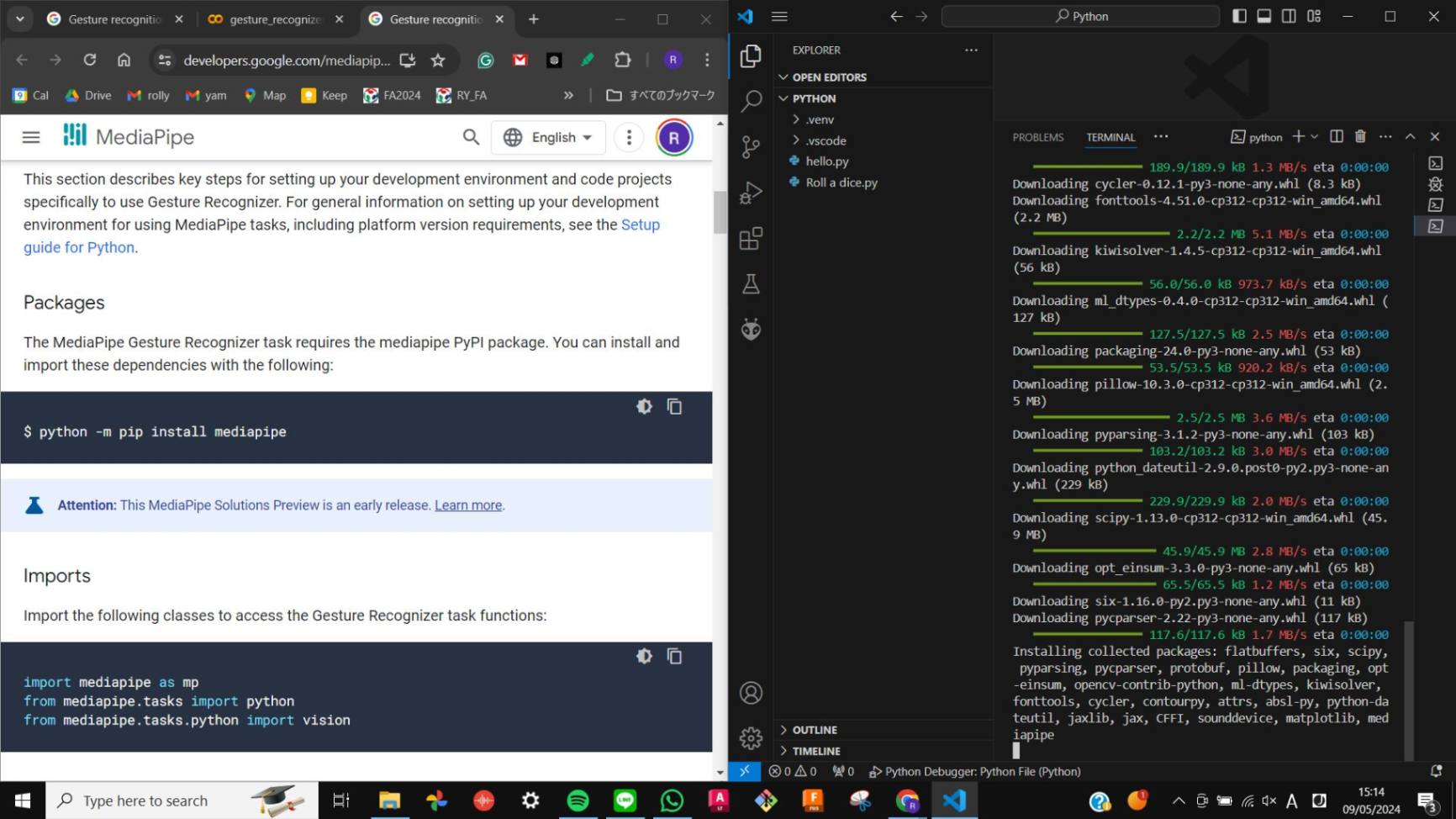This screenshot has height=819, width=1456.
Task: Open Spotify from the taskbar
Action: pyautogui.click(x=578, y=801)
